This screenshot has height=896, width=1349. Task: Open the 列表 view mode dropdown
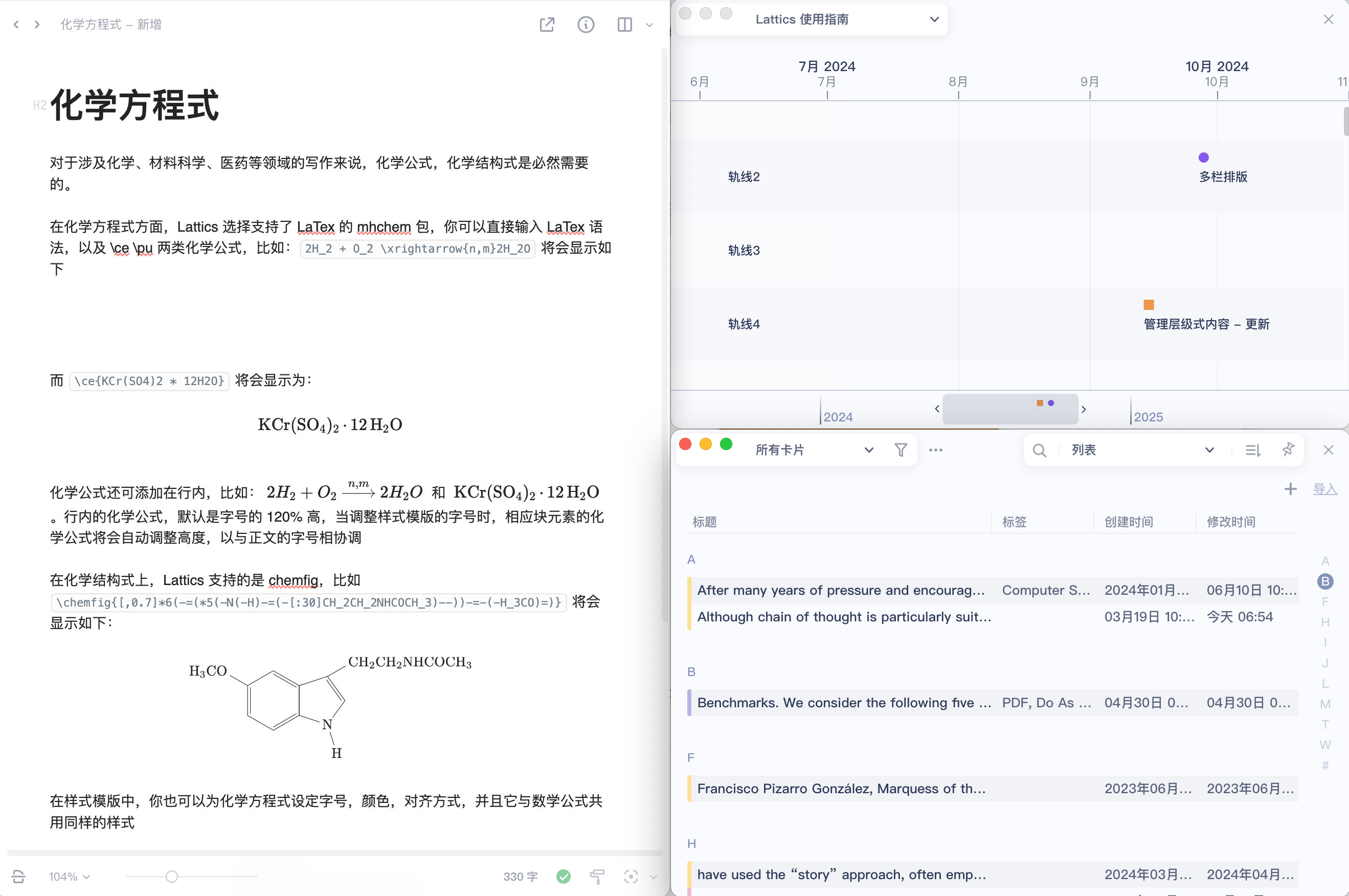point(1143,450)
